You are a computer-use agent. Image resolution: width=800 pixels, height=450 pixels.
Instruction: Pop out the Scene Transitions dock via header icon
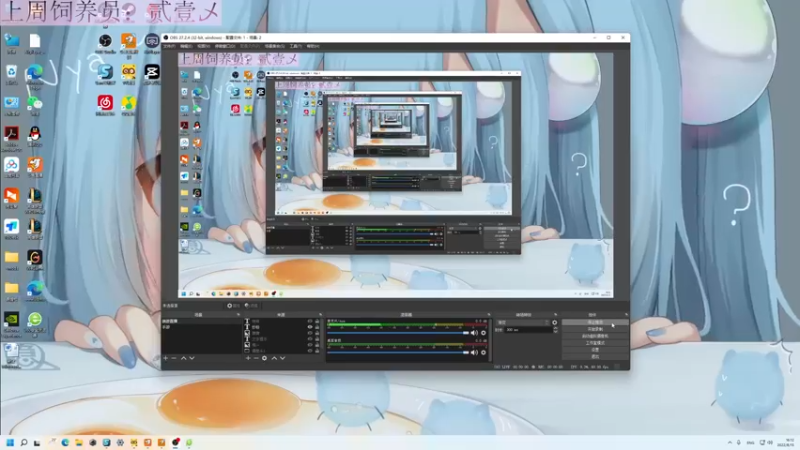pyautogui.click(x=555, y=315)
